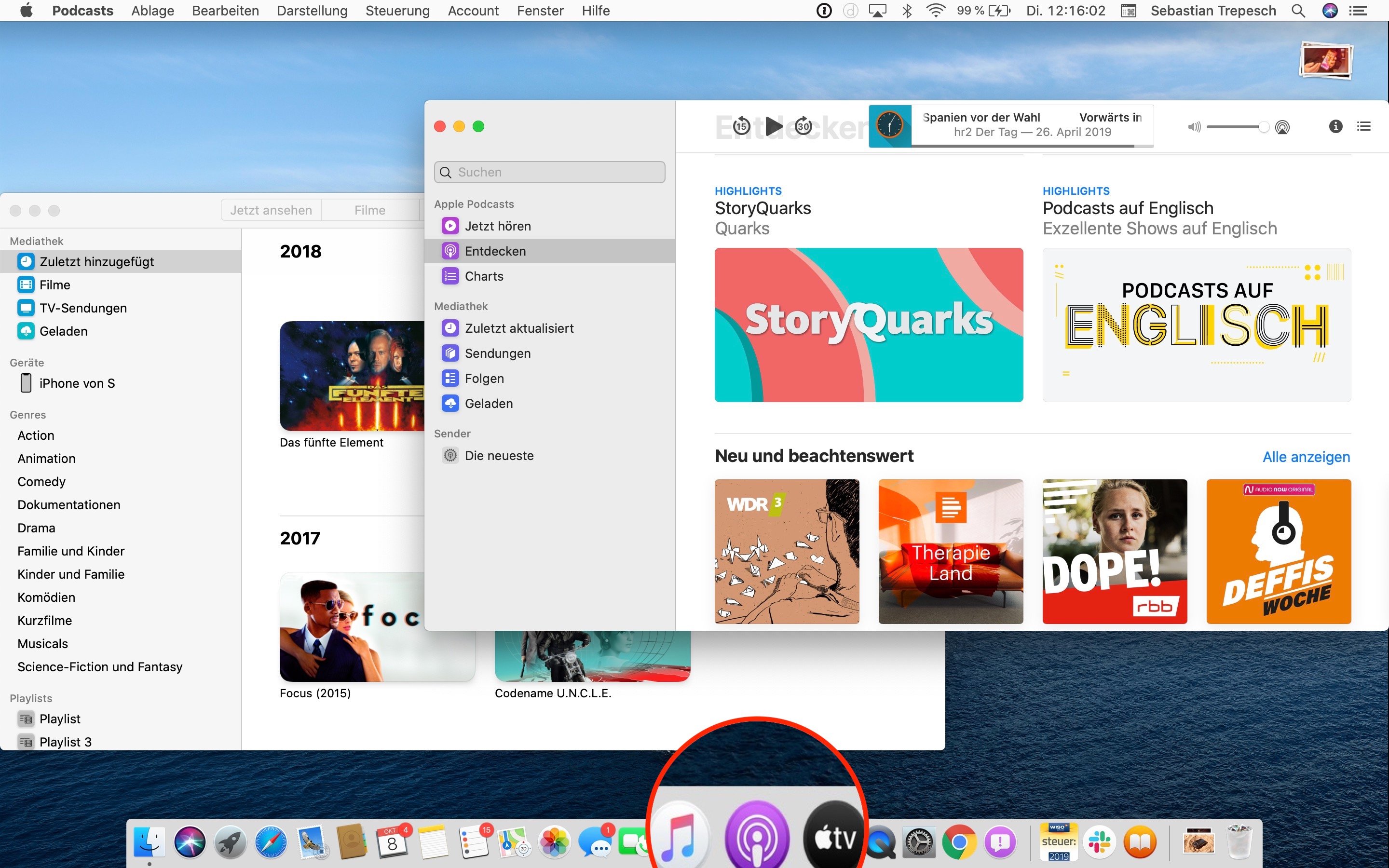1389x868 pixels.
Task: Show Zuletzt aktualisiert podcasts
Action: [549, 328]
